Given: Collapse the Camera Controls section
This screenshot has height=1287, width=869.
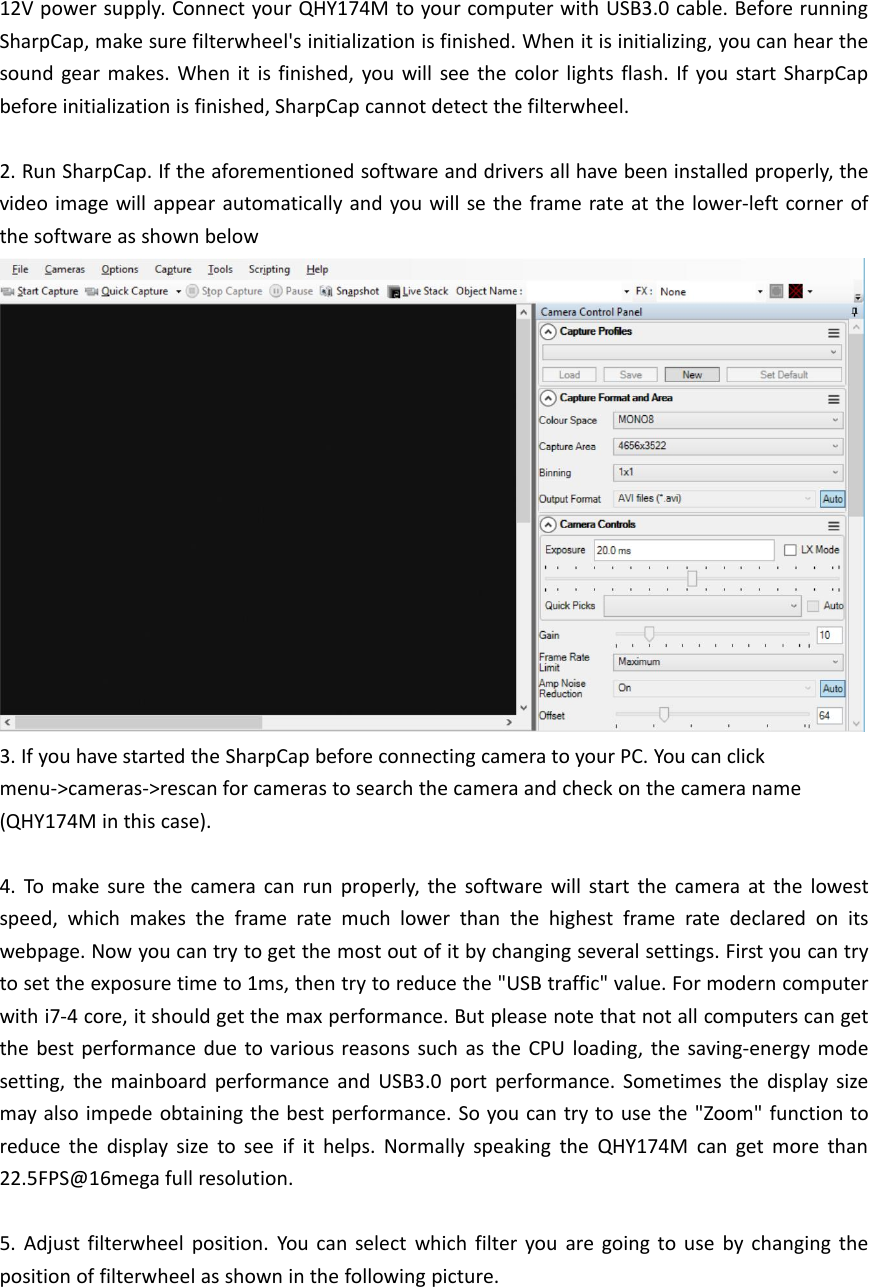Looking at the screenshot, I should click(548, 525).
